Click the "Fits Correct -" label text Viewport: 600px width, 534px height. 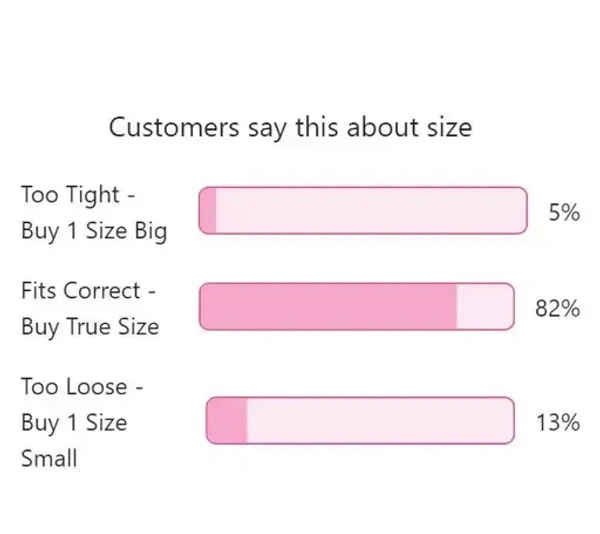coord(88,290)
